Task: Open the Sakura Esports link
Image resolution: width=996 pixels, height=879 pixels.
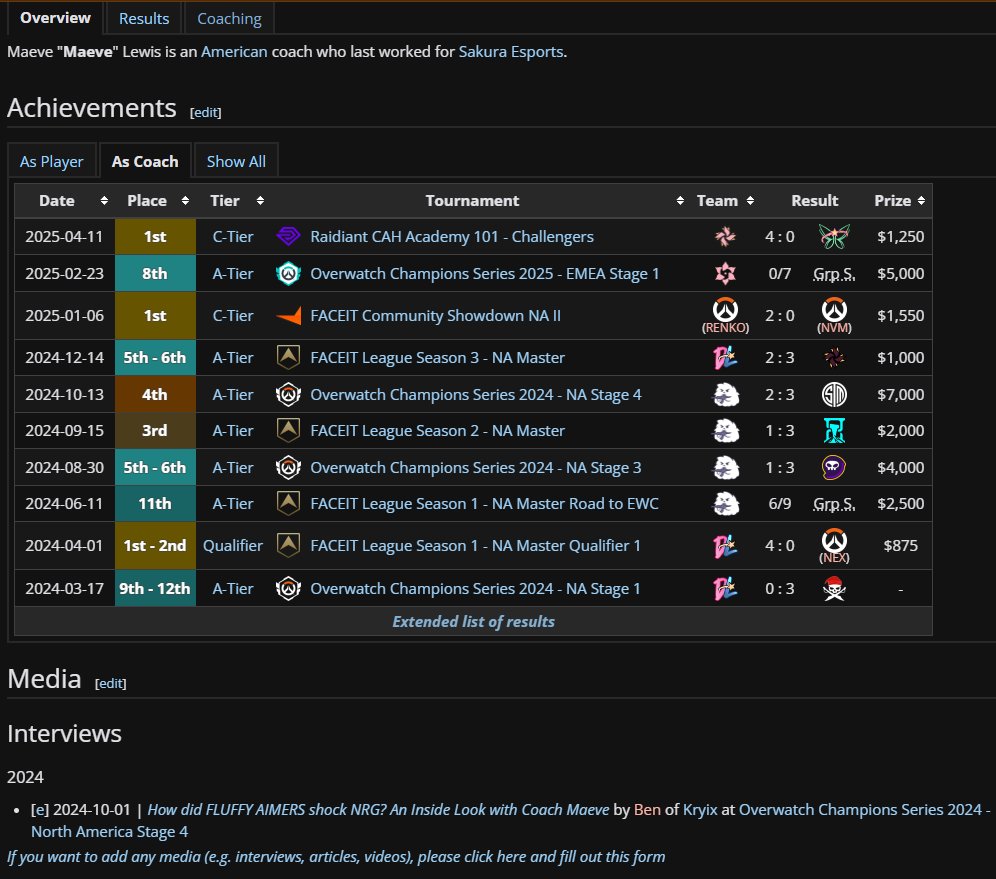Action: click(511, 51)
